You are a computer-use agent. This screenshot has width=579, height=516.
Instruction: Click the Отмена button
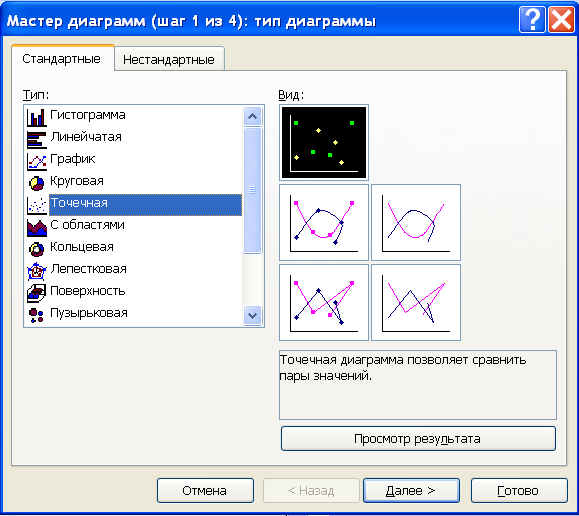(205, 491)
